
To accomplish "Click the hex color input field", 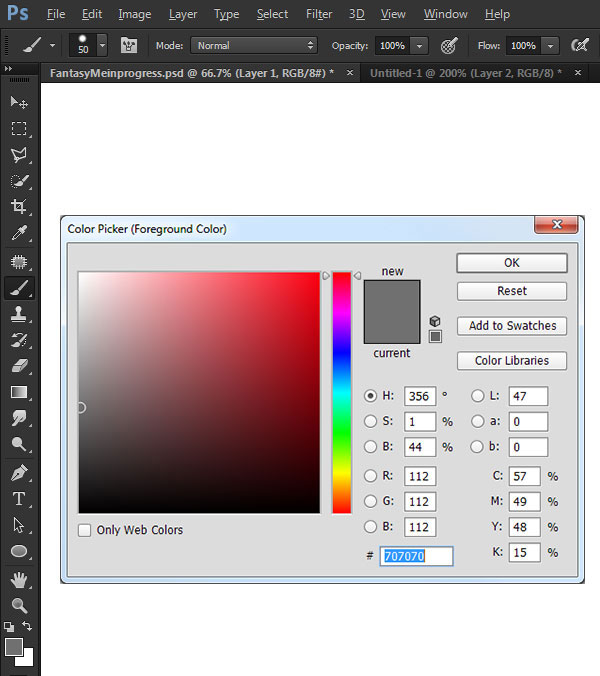I will click(x=416, y=556).
